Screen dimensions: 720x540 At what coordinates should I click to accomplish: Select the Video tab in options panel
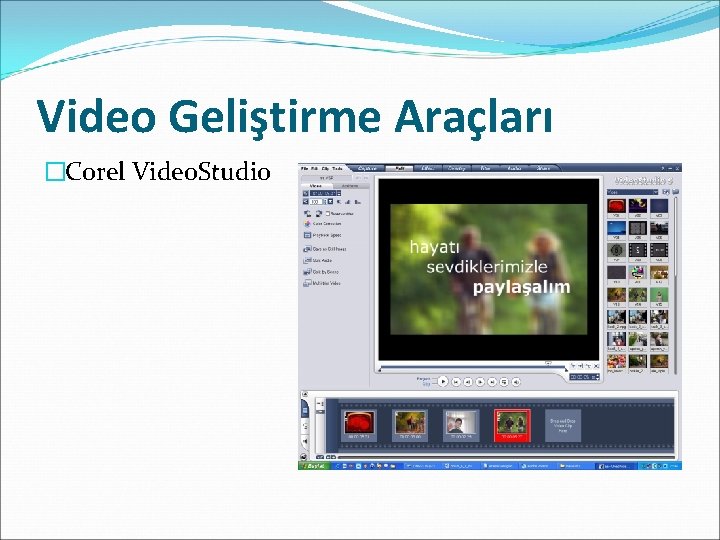click(315, 186)
